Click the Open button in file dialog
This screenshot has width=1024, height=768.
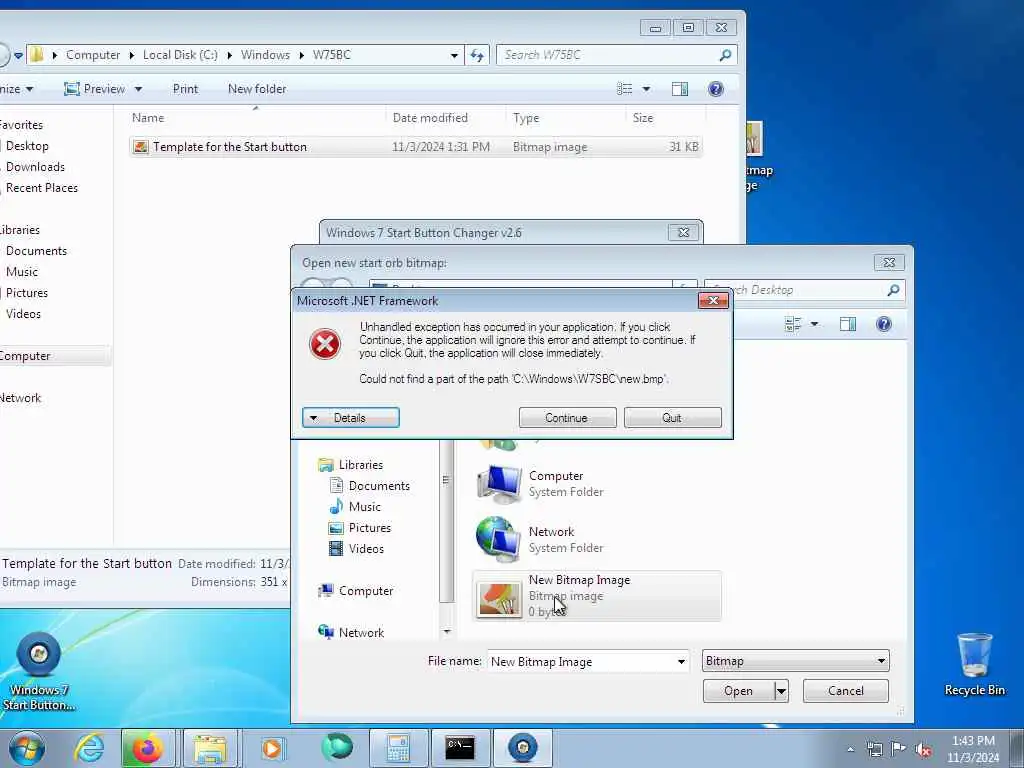739,691
